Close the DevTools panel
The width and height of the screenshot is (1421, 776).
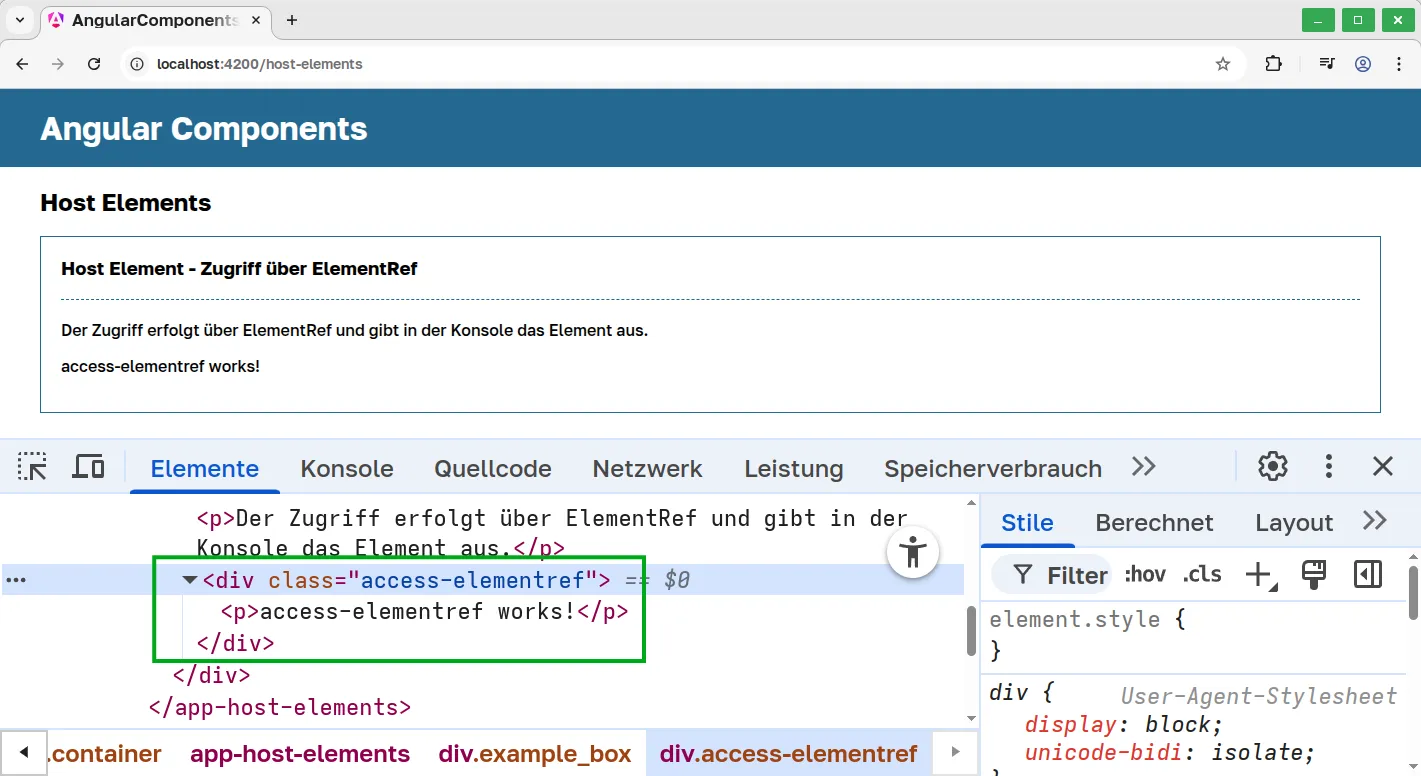tap(1383, 466)
